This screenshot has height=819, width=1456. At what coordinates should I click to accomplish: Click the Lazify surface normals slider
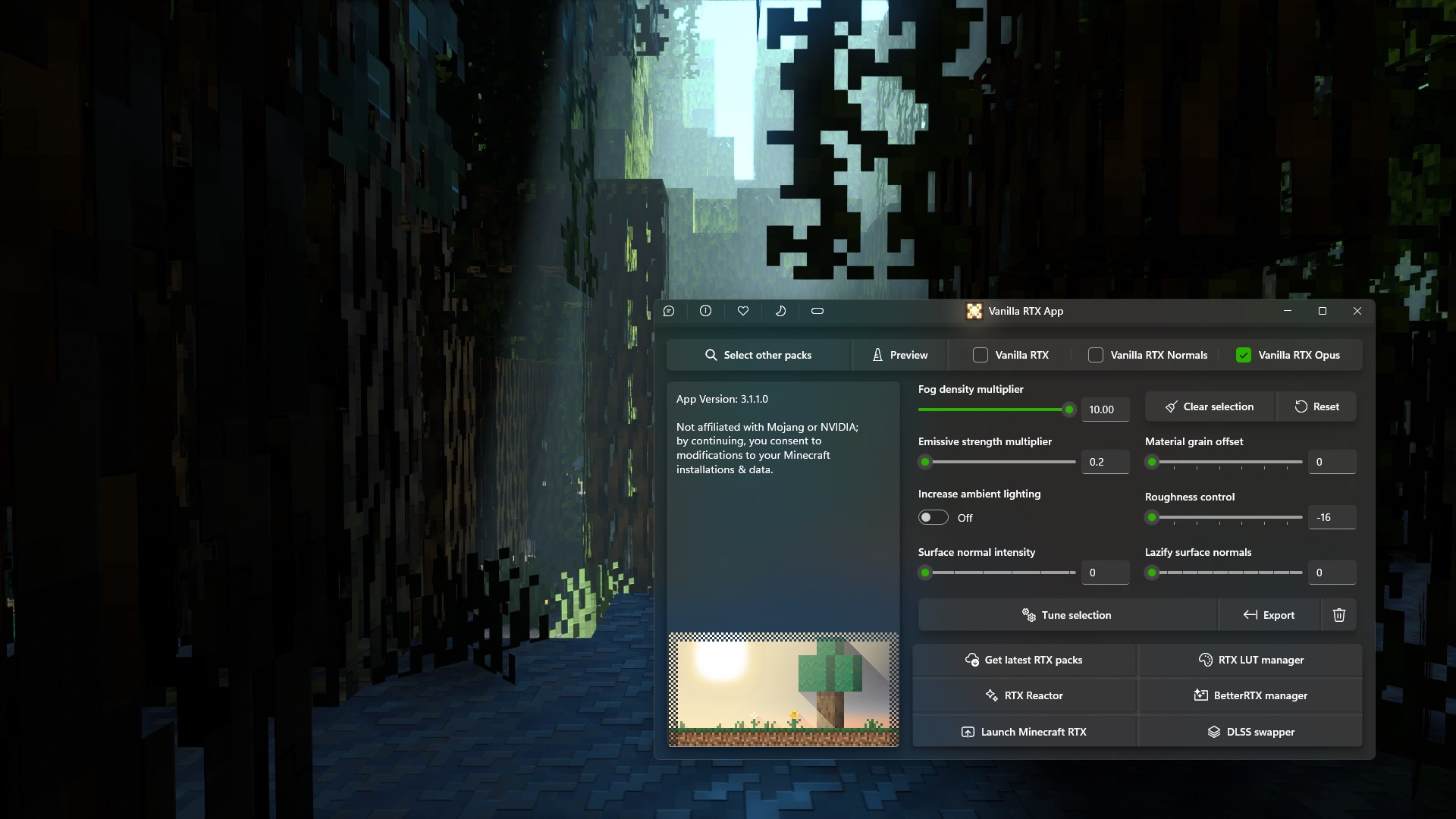click(1224, 573)
